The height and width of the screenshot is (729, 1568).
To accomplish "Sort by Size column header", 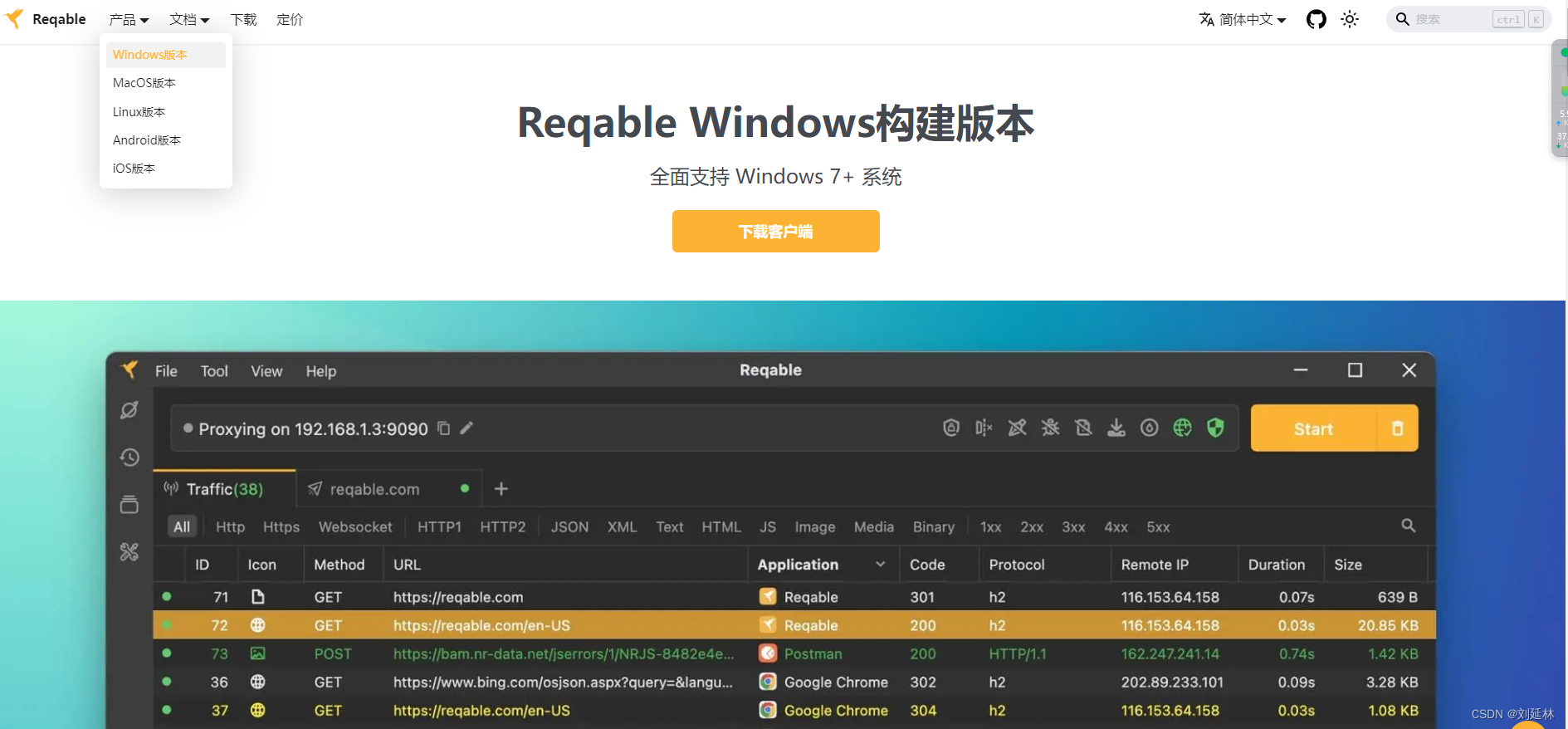I will tap(1348, 565).
